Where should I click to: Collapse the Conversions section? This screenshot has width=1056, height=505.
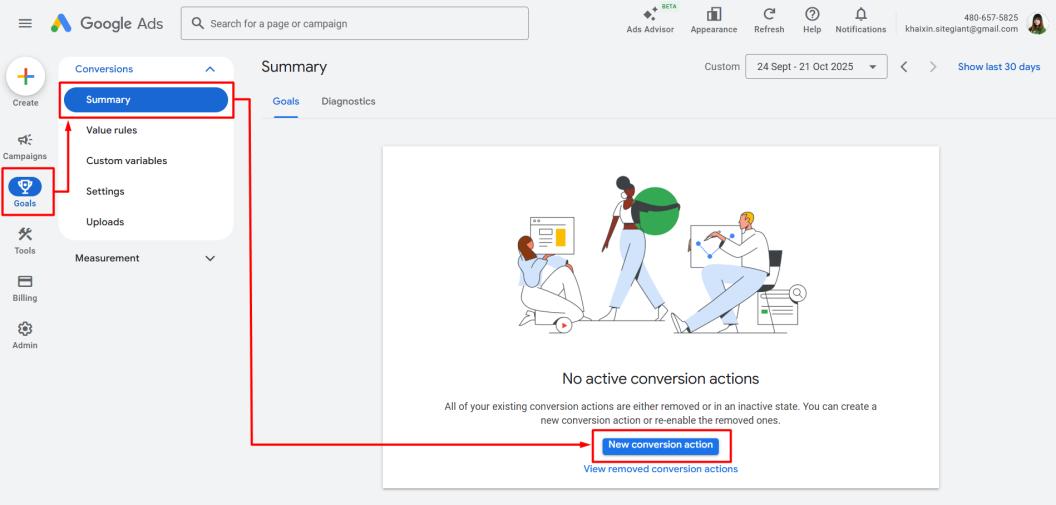pyautogui.click(x=210, y=69)
